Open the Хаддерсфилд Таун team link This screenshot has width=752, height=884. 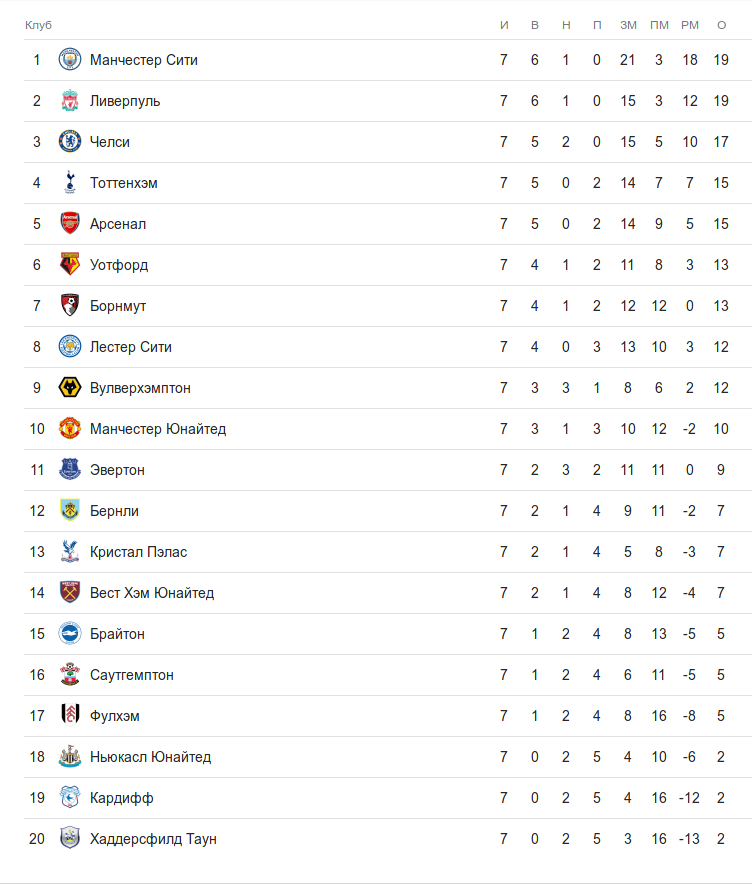pos(153,839)
